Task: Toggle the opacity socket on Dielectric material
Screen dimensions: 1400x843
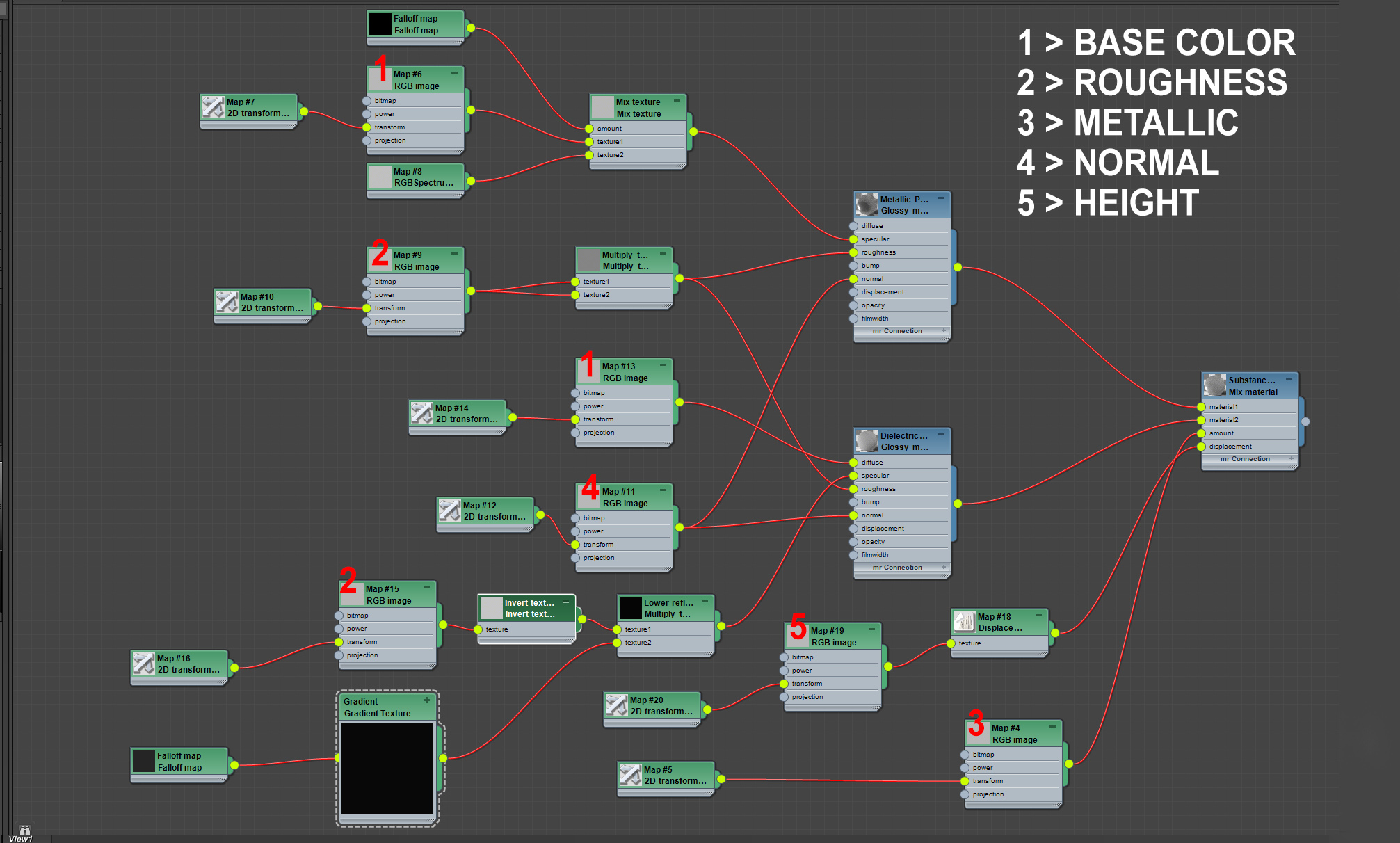Action: [853, 542]
